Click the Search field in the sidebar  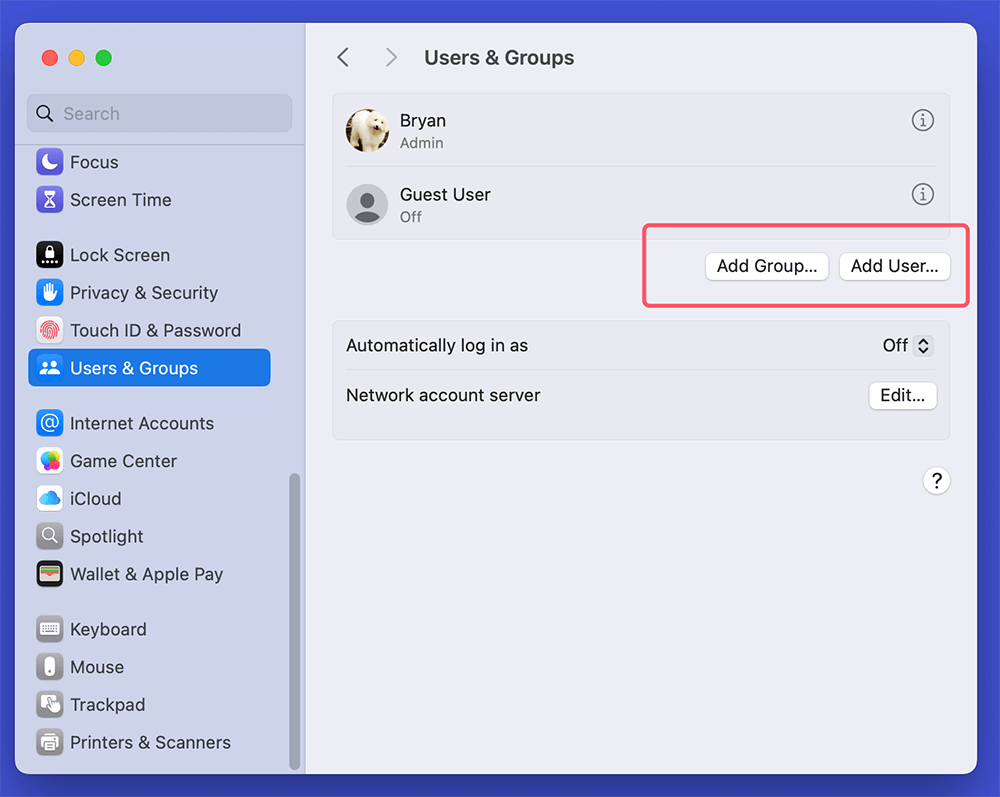click(158, 113)
